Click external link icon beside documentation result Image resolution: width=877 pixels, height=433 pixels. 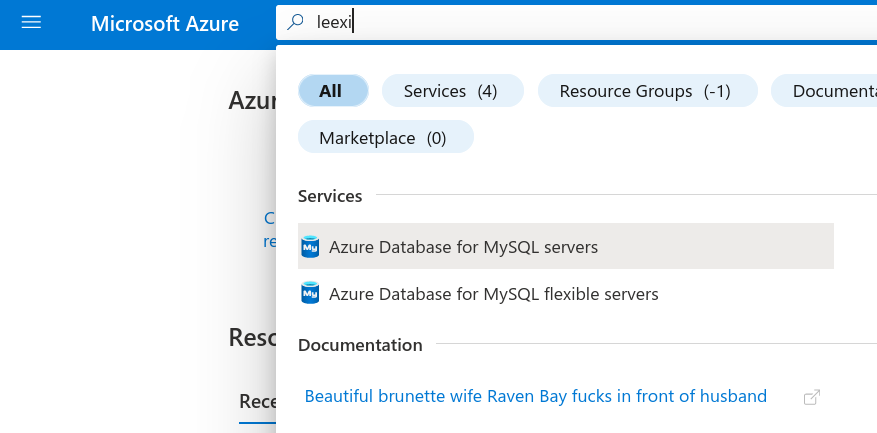click(812, 397)
